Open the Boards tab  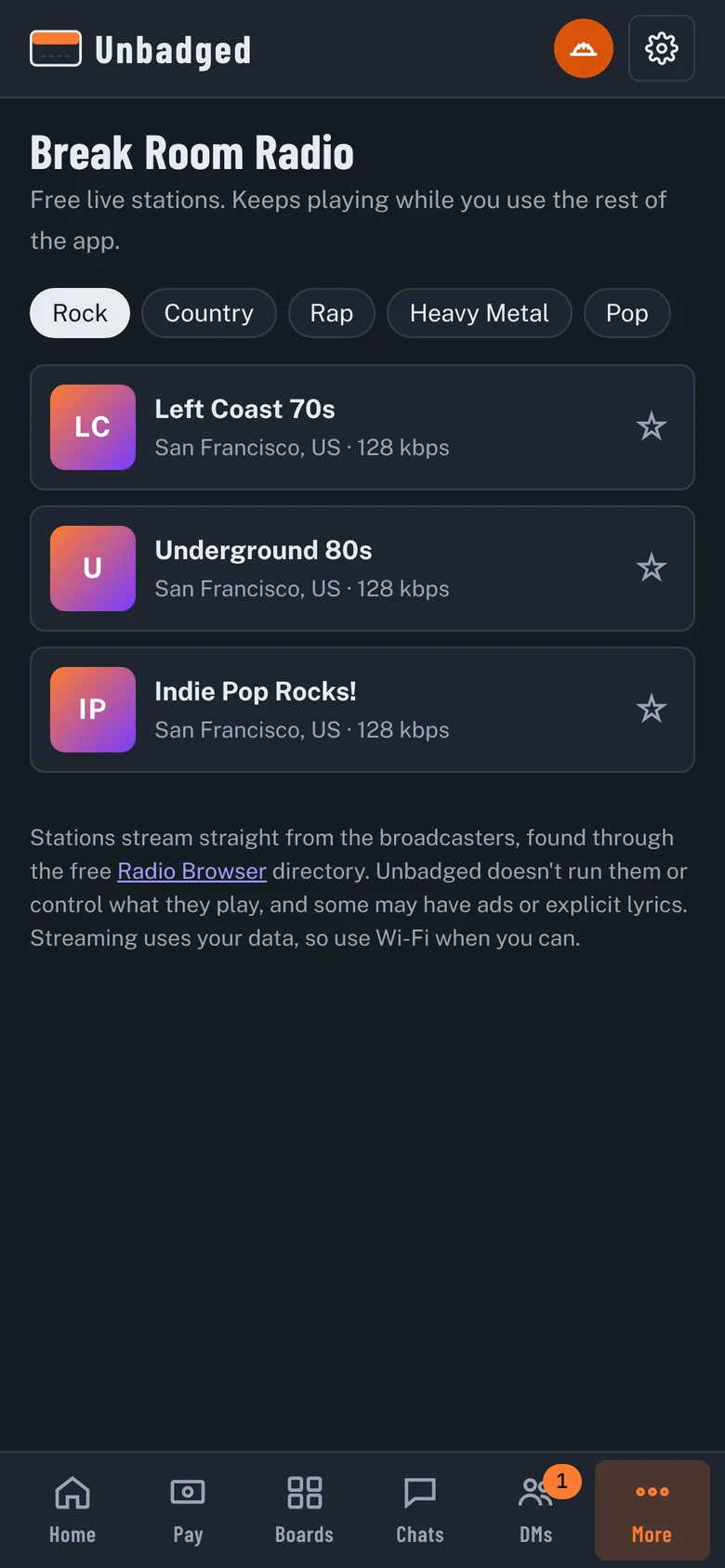pyautogui.click(x=304, y=1510)
